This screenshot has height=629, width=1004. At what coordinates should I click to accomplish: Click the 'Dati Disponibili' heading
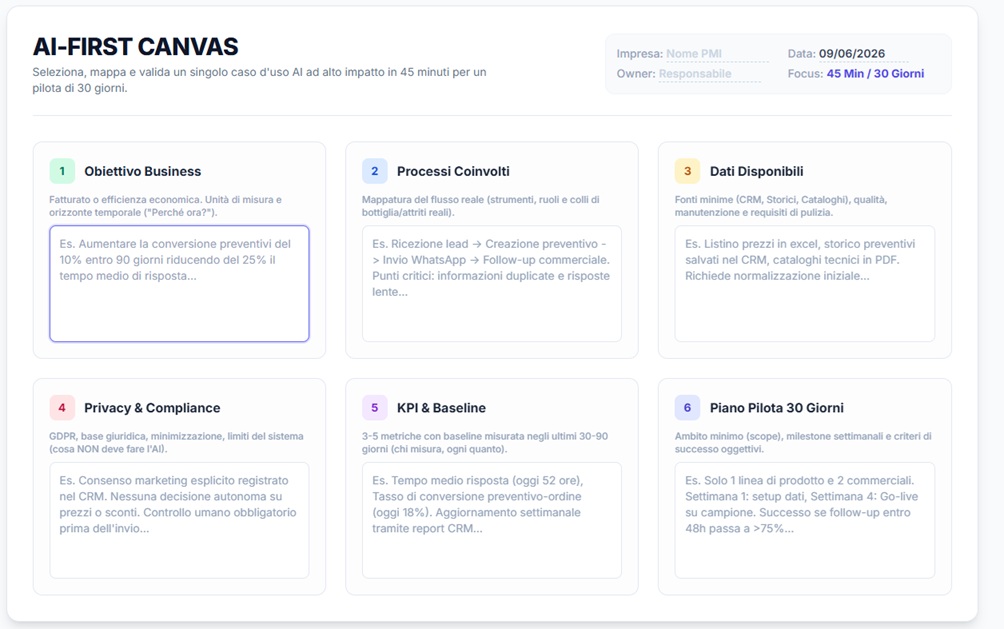pyautogui.click(x=756, y=171)
